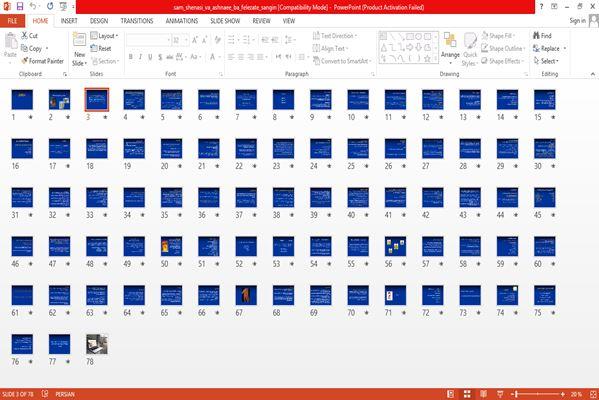Toggle Underline formatting
The image size is (599, 400).
coord(150,57)
